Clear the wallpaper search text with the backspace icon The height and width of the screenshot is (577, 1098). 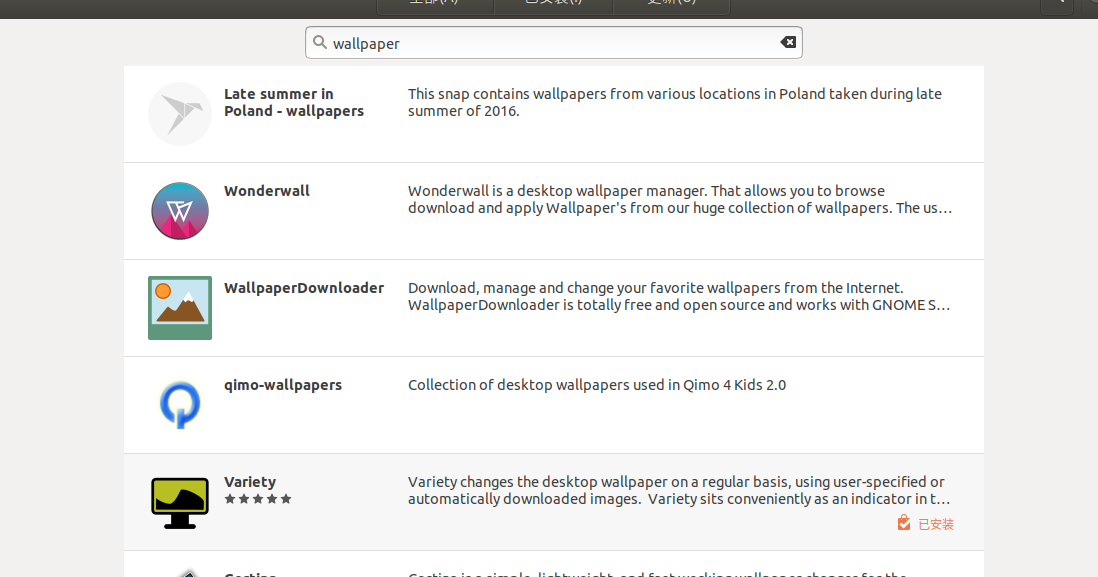click(x=788, y=43)
